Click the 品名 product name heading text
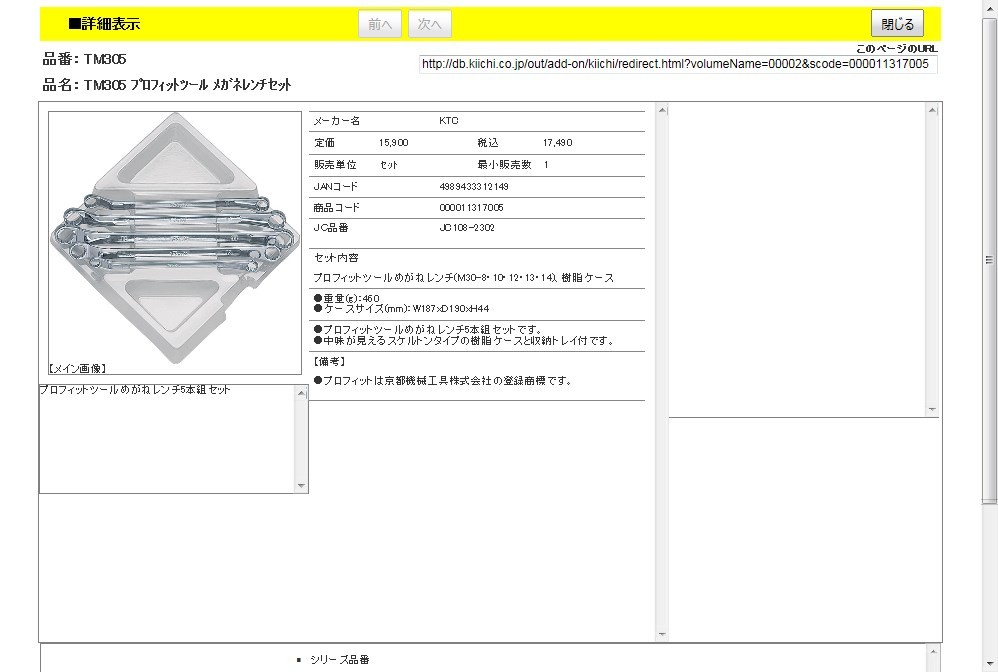The width and height of the screenshot is (998, 672). pos(167,85)
